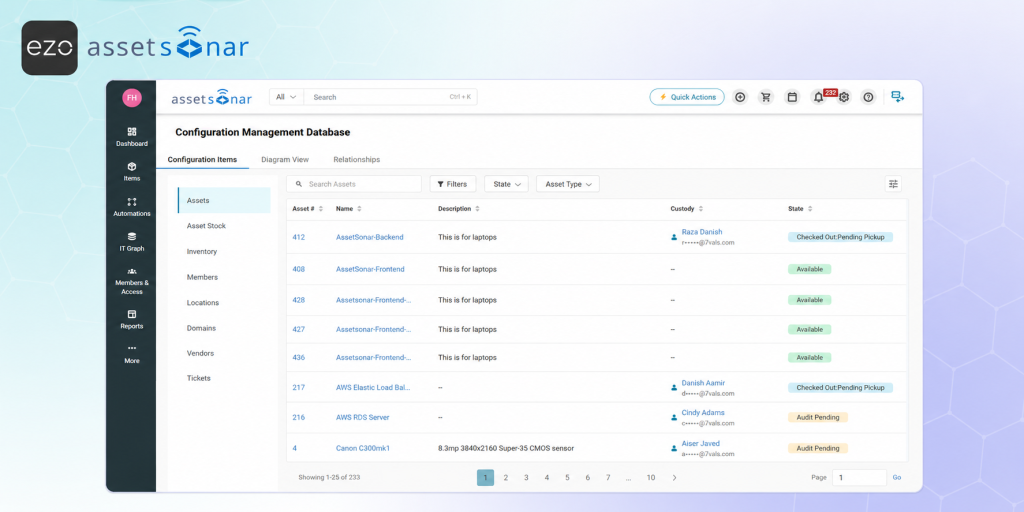This screenshot has height=512, width=1024.
Task: Open the All search scope dropdown
Action: point(286,97)
